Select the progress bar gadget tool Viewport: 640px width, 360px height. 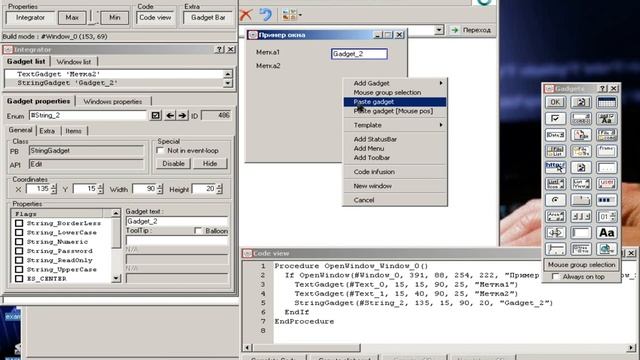coord(607,200)
